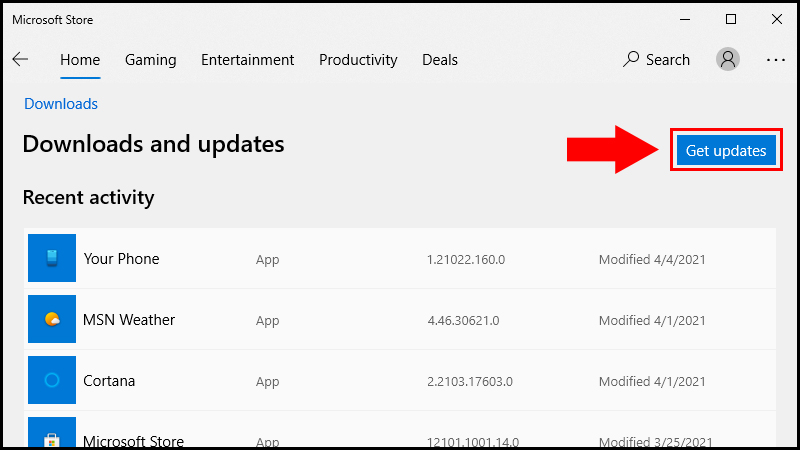Select the Your Phone app name
The image size is (800, 450).
(x=121, y=259)
